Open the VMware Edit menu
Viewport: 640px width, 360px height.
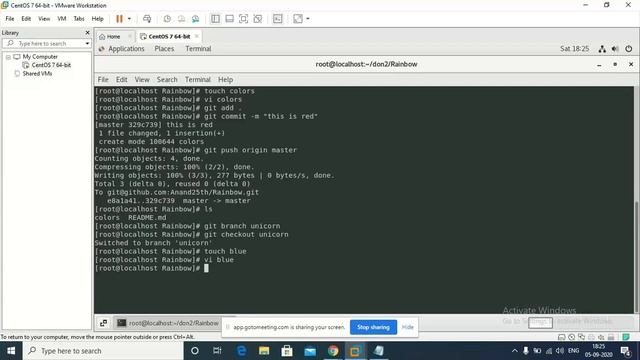click(x=26, y=19)
